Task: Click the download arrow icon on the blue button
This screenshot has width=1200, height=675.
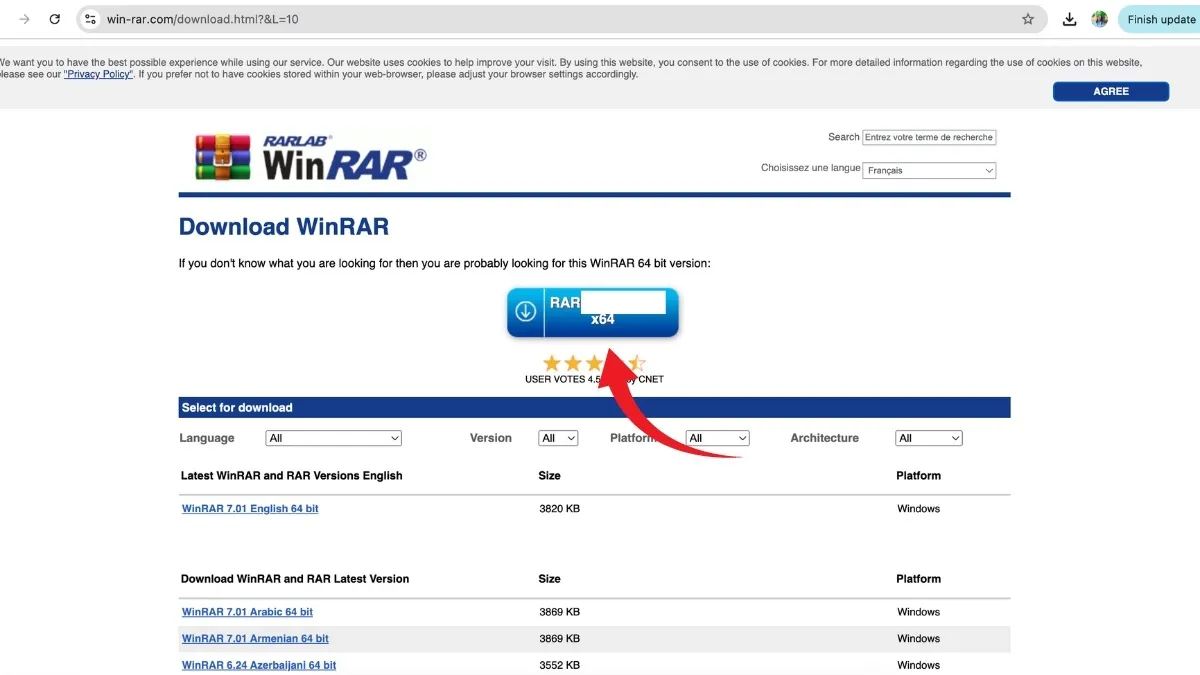Action: click(x=526, y=312)
